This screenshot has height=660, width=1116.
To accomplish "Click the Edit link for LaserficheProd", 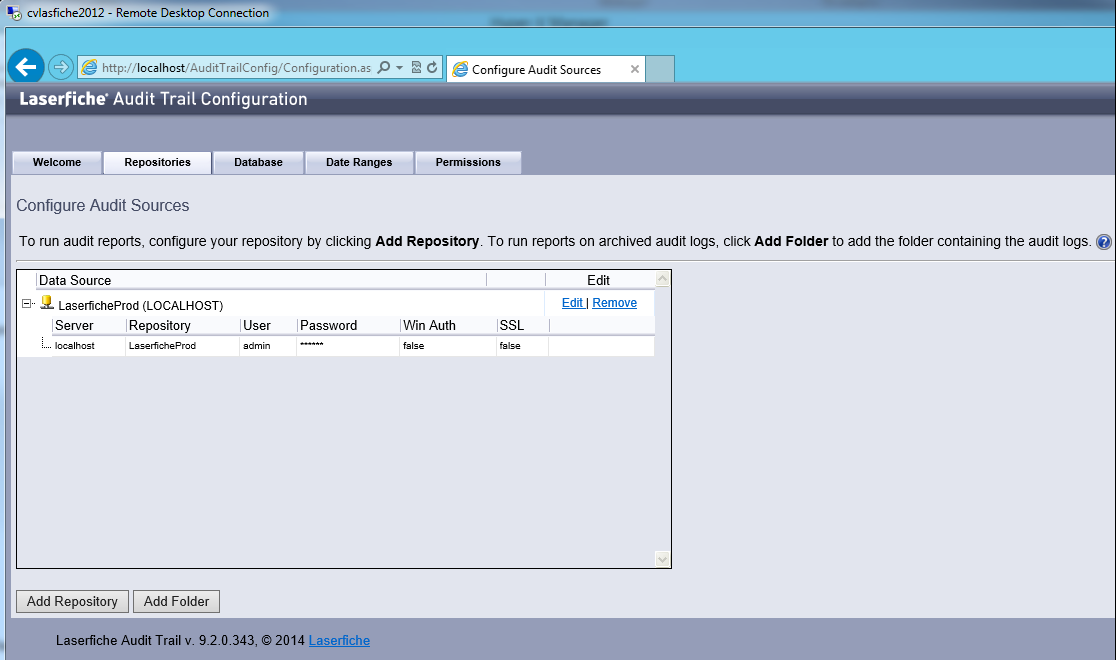I will [572, 303].
